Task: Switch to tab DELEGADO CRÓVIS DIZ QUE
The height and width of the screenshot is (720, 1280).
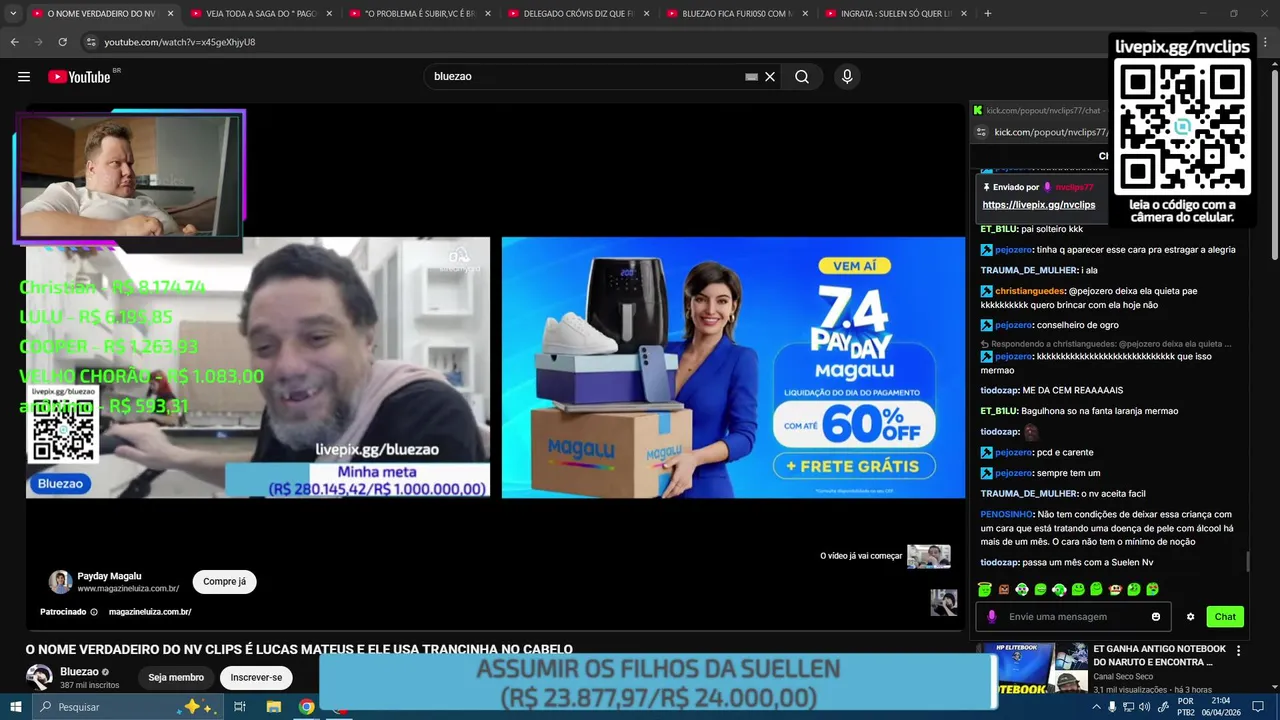Action: coord(579,14)
